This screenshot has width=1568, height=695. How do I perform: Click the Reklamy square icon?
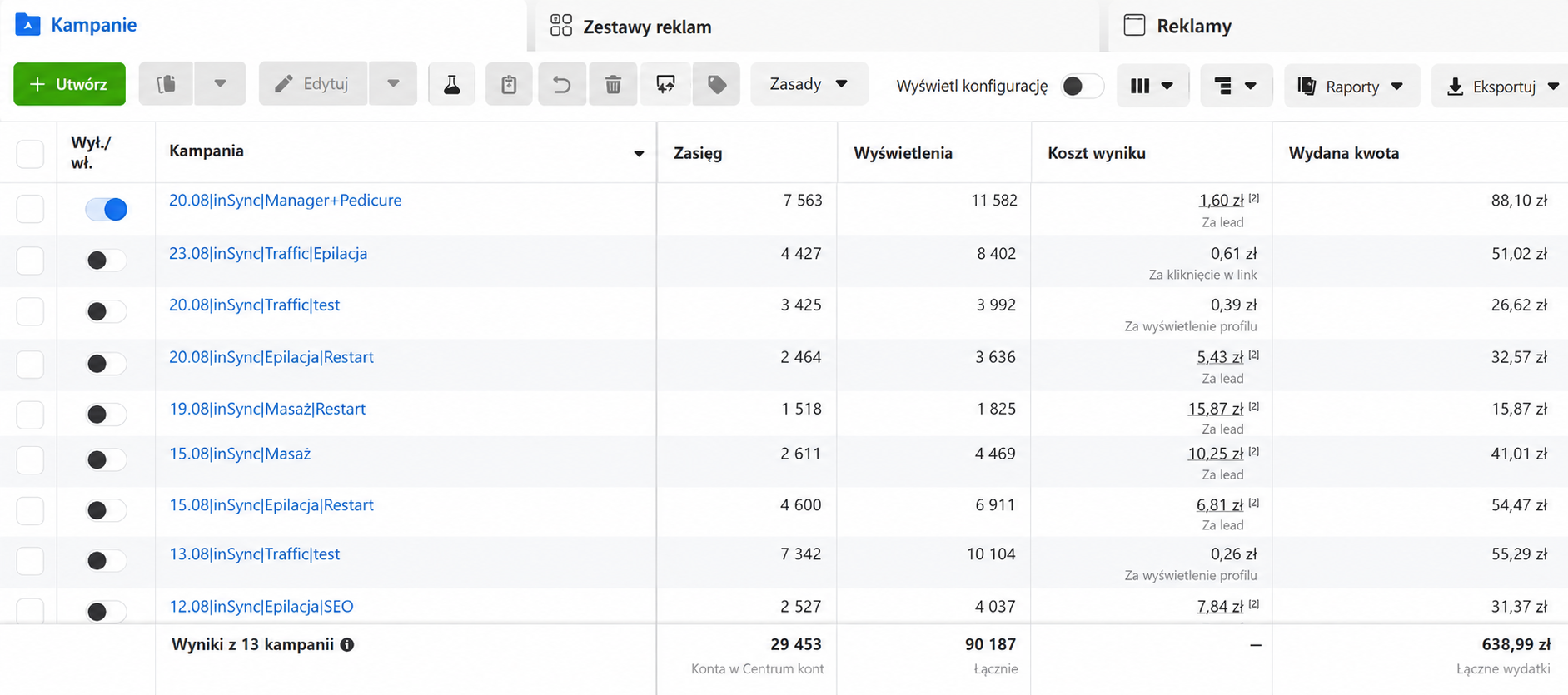point(1134,25)
